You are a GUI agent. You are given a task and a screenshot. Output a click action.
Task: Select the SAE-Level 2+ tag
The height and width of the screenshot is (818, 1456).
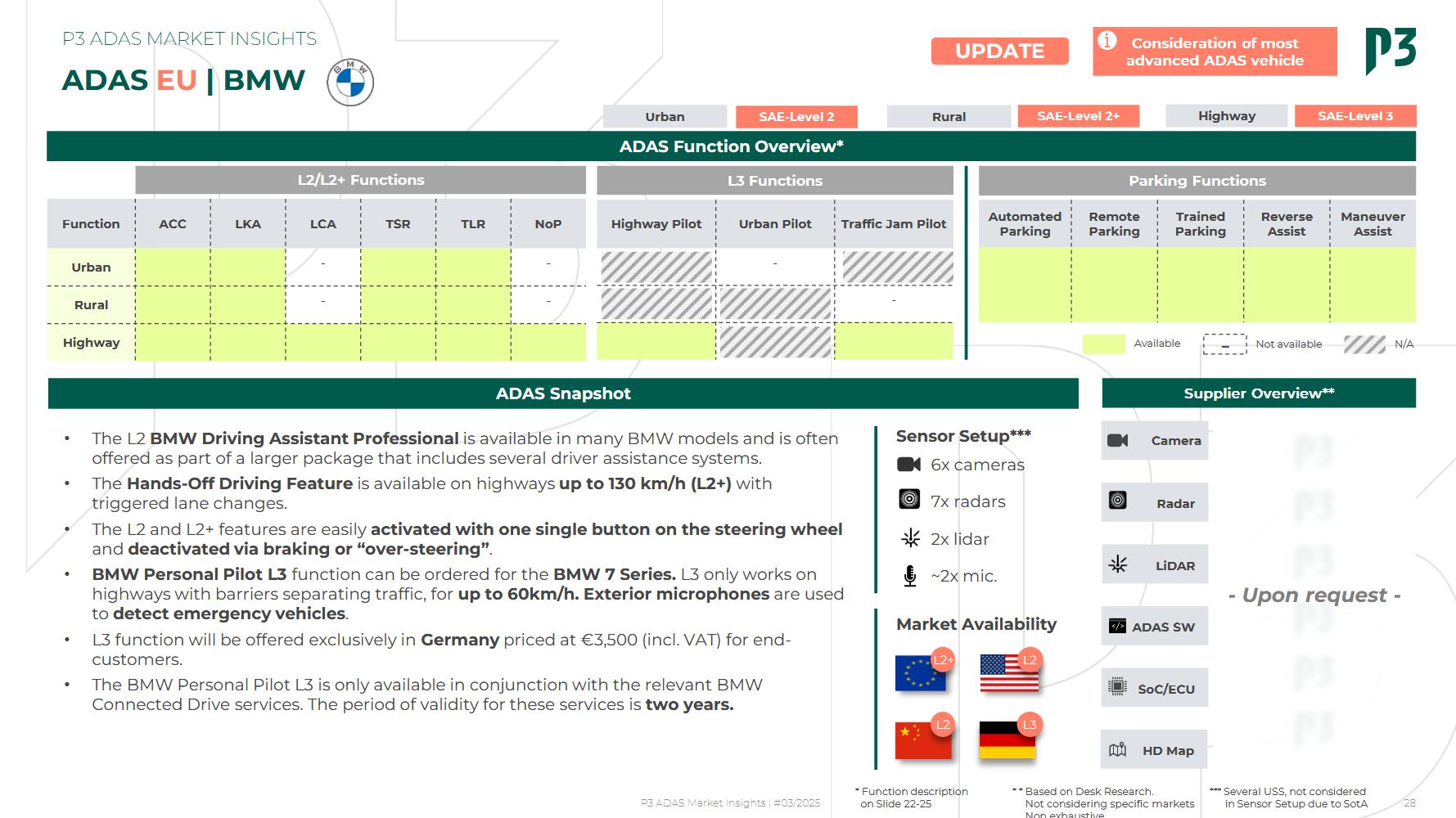coord(1078,116)
